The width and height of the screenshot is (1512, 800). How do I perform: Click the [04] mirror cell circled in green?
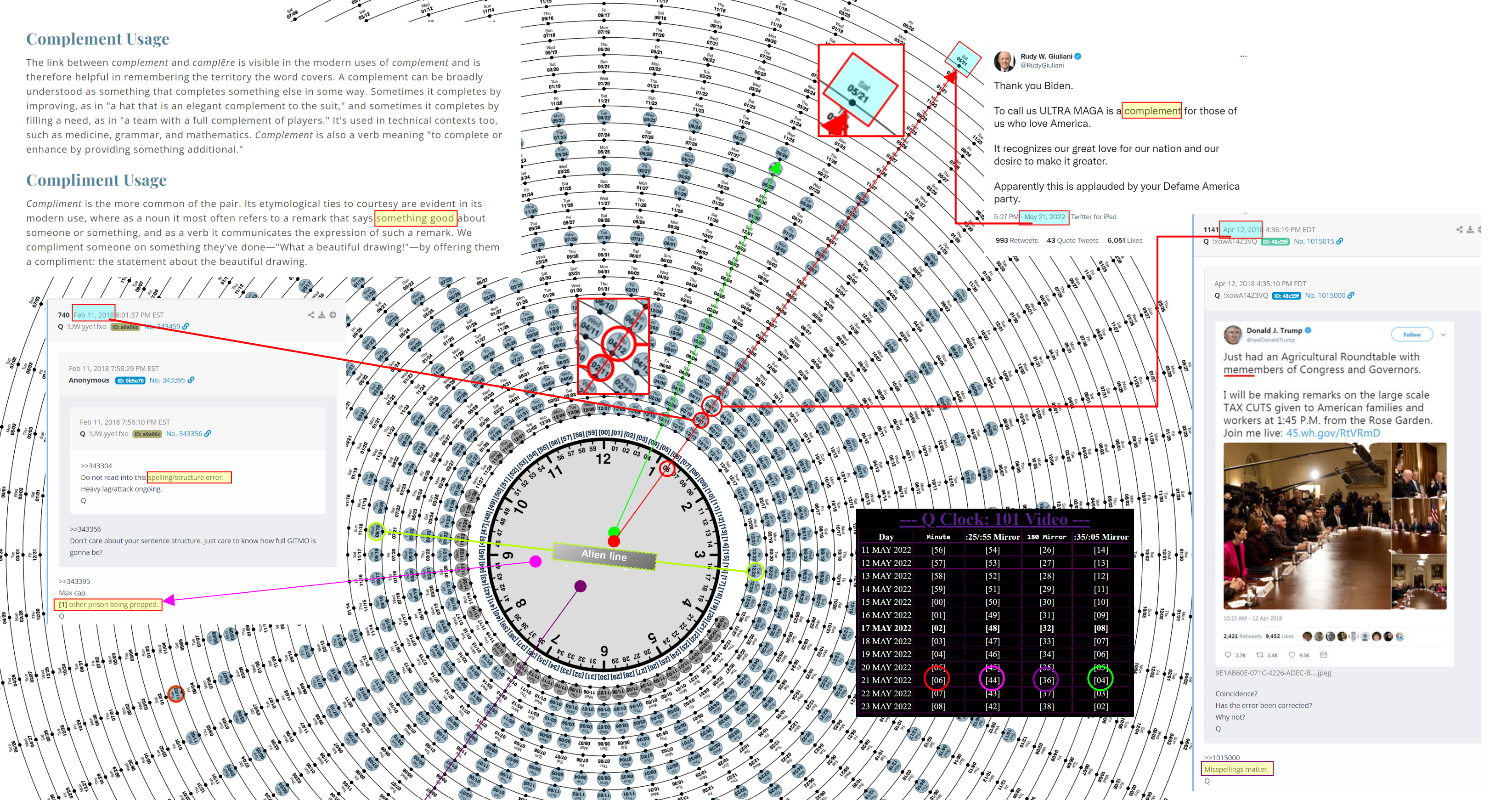point(1100,680)
